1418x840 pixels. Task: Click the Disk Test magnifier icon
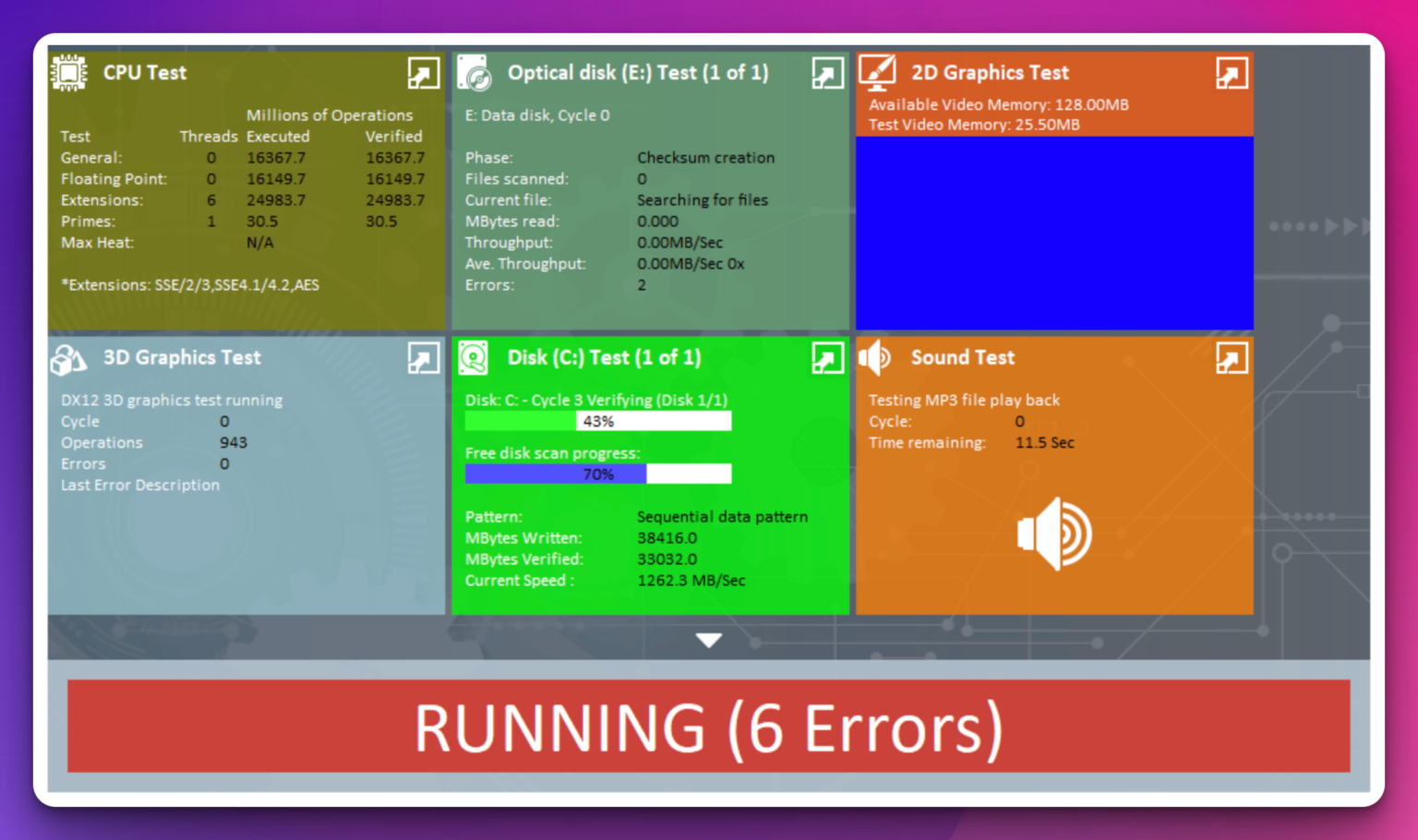point(474,358)
